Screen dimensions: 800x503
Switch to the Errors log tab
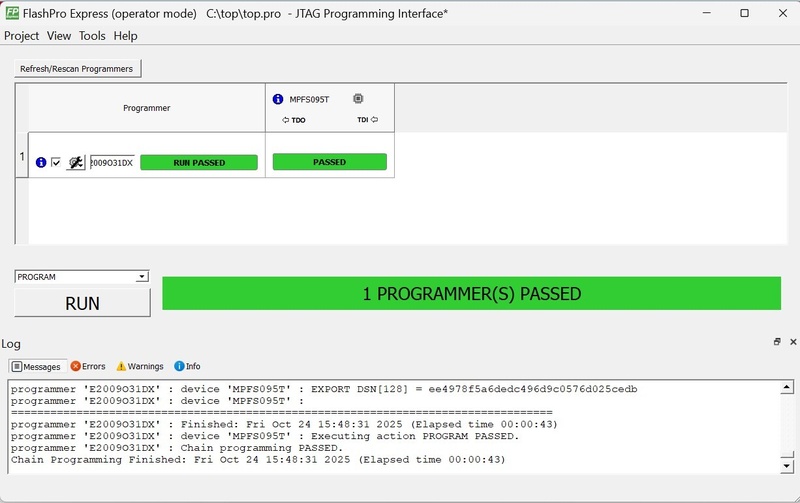88,366
